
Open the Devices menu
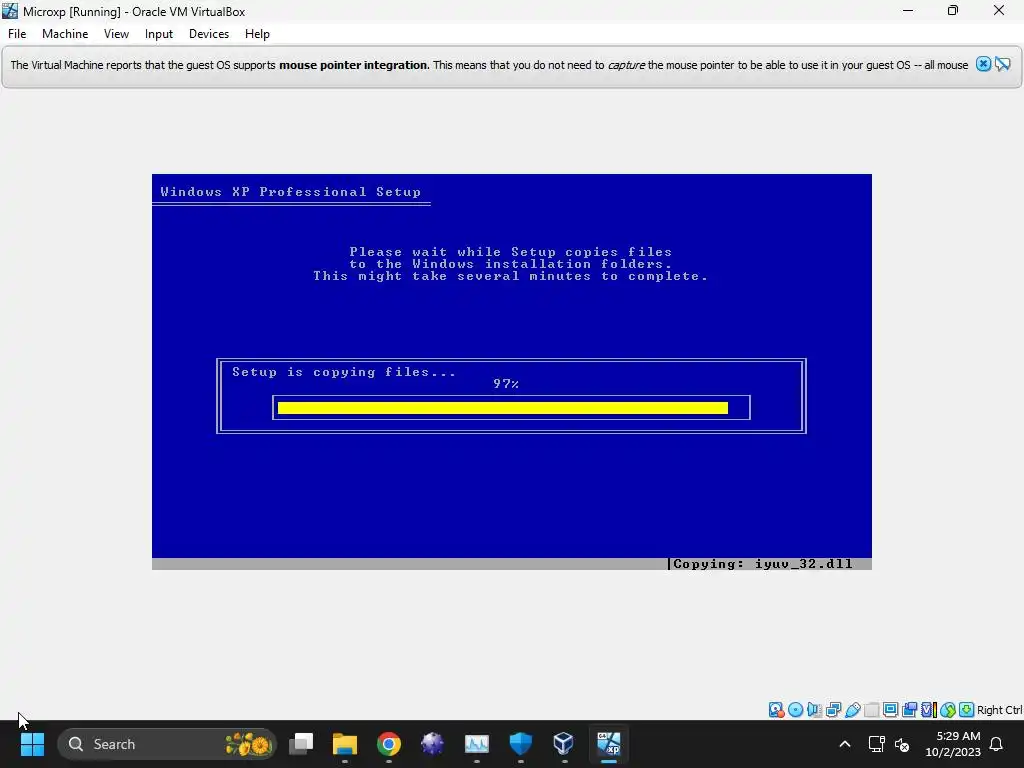[209, 34]
